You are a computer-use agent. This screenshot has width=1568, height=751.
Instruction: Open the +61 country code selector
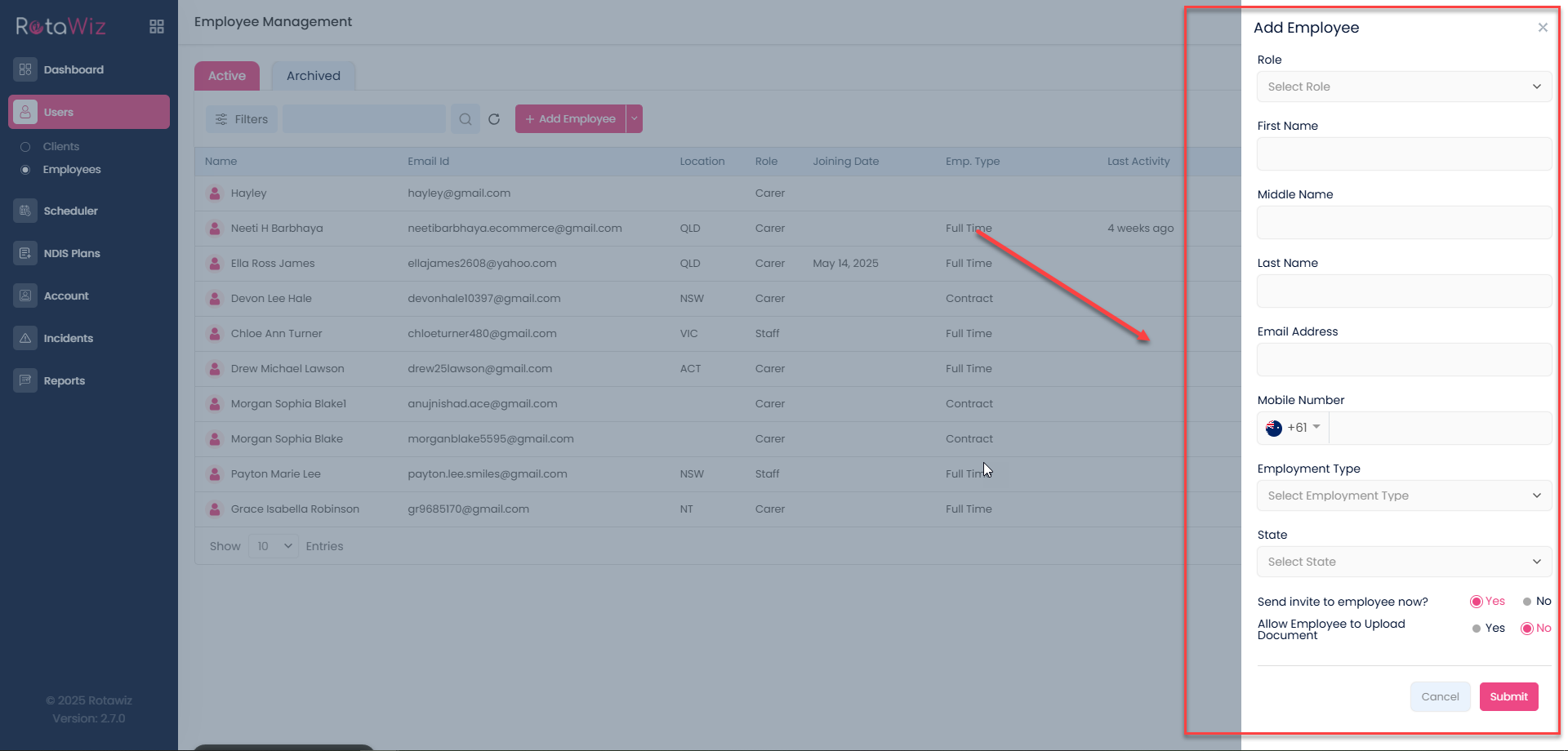click(1294, 428)
